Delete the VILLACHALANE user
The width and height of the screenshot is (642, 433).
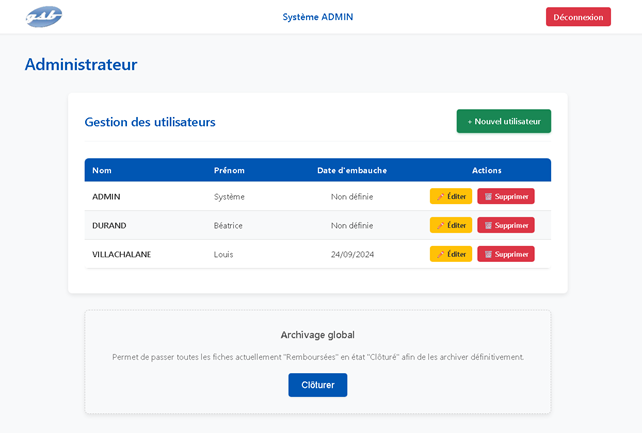point(505,255)
